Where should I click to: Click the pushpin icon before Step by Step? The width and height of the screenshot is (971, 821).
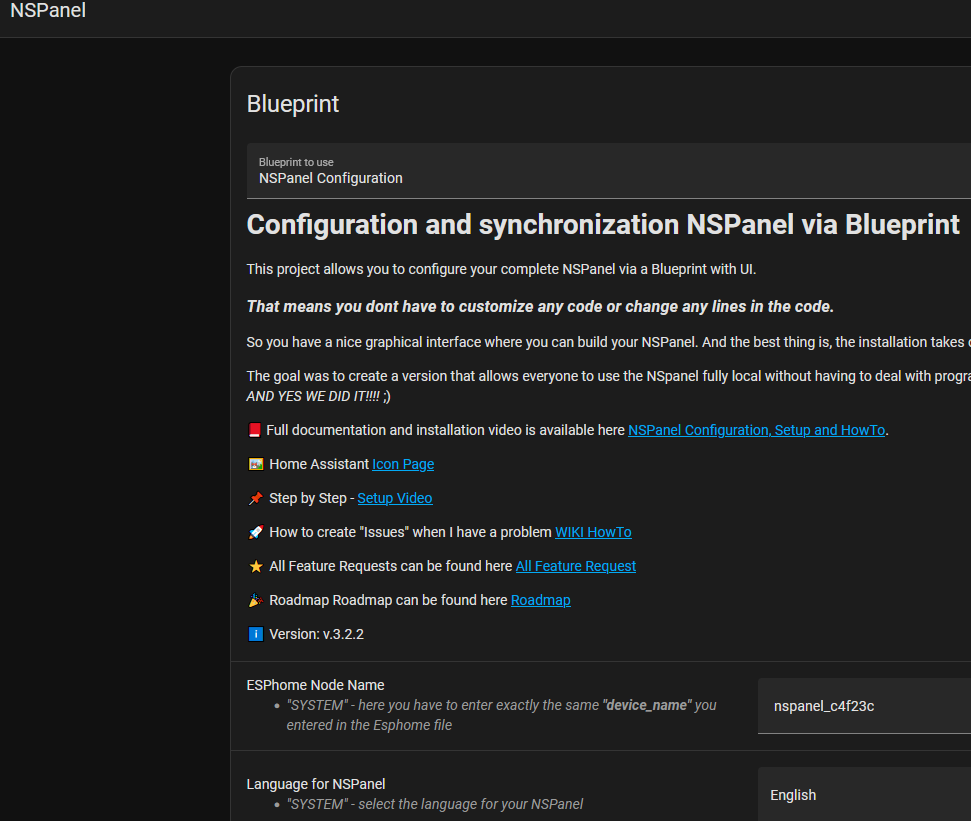tap(256, 498)
